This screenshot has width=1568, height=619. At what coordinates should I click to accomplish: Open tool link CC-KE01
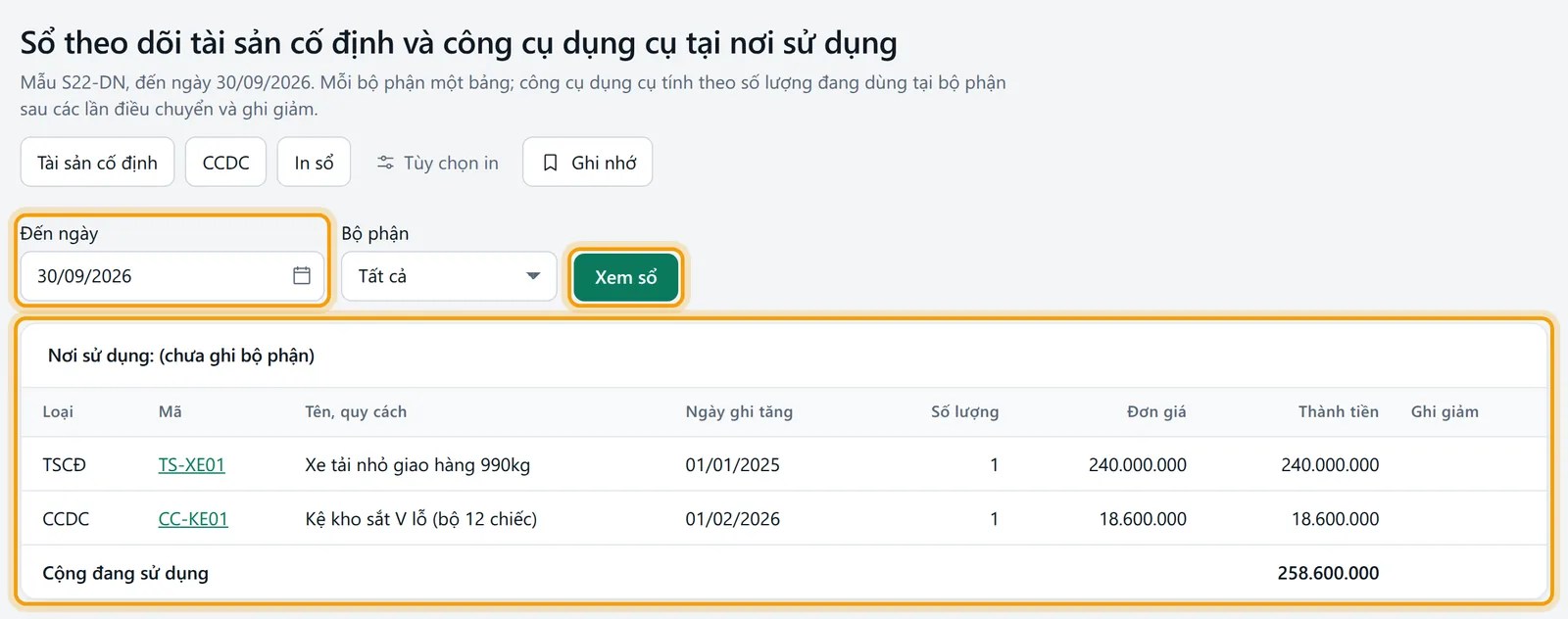(x=193, y=519)
